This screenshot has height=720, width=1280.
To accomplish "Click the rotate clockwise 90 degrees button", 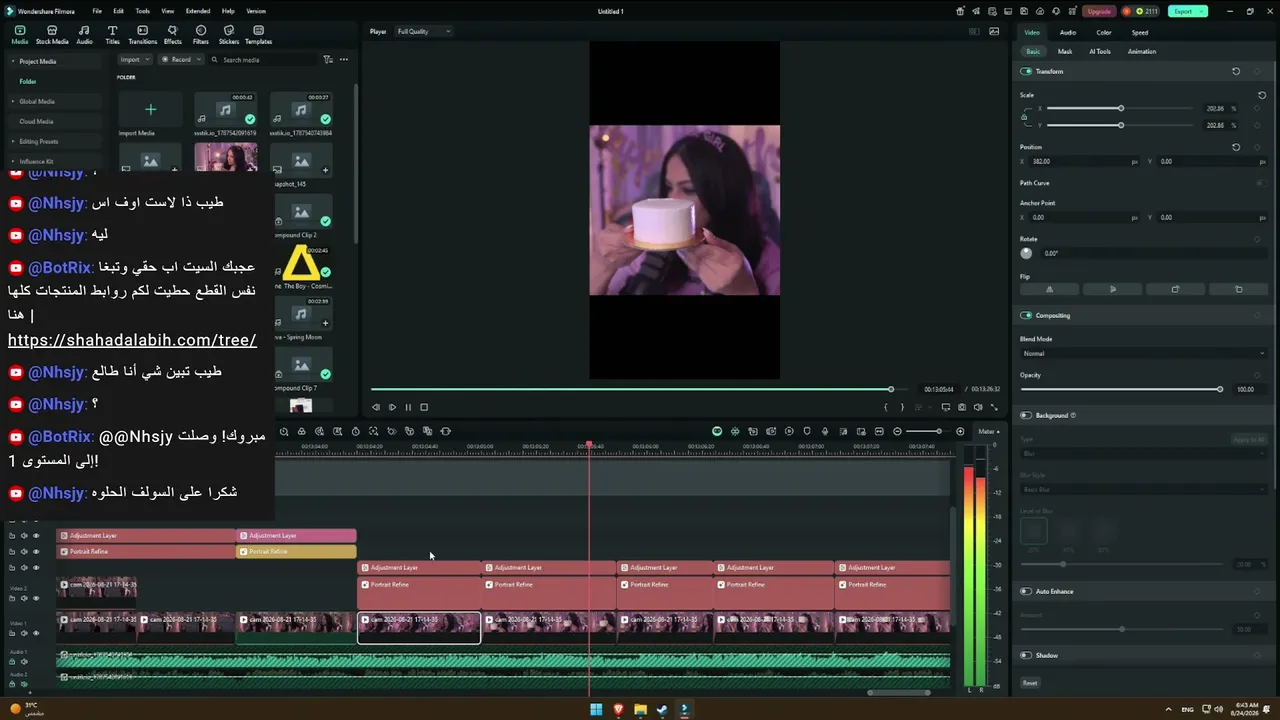I will point(1175,289).
